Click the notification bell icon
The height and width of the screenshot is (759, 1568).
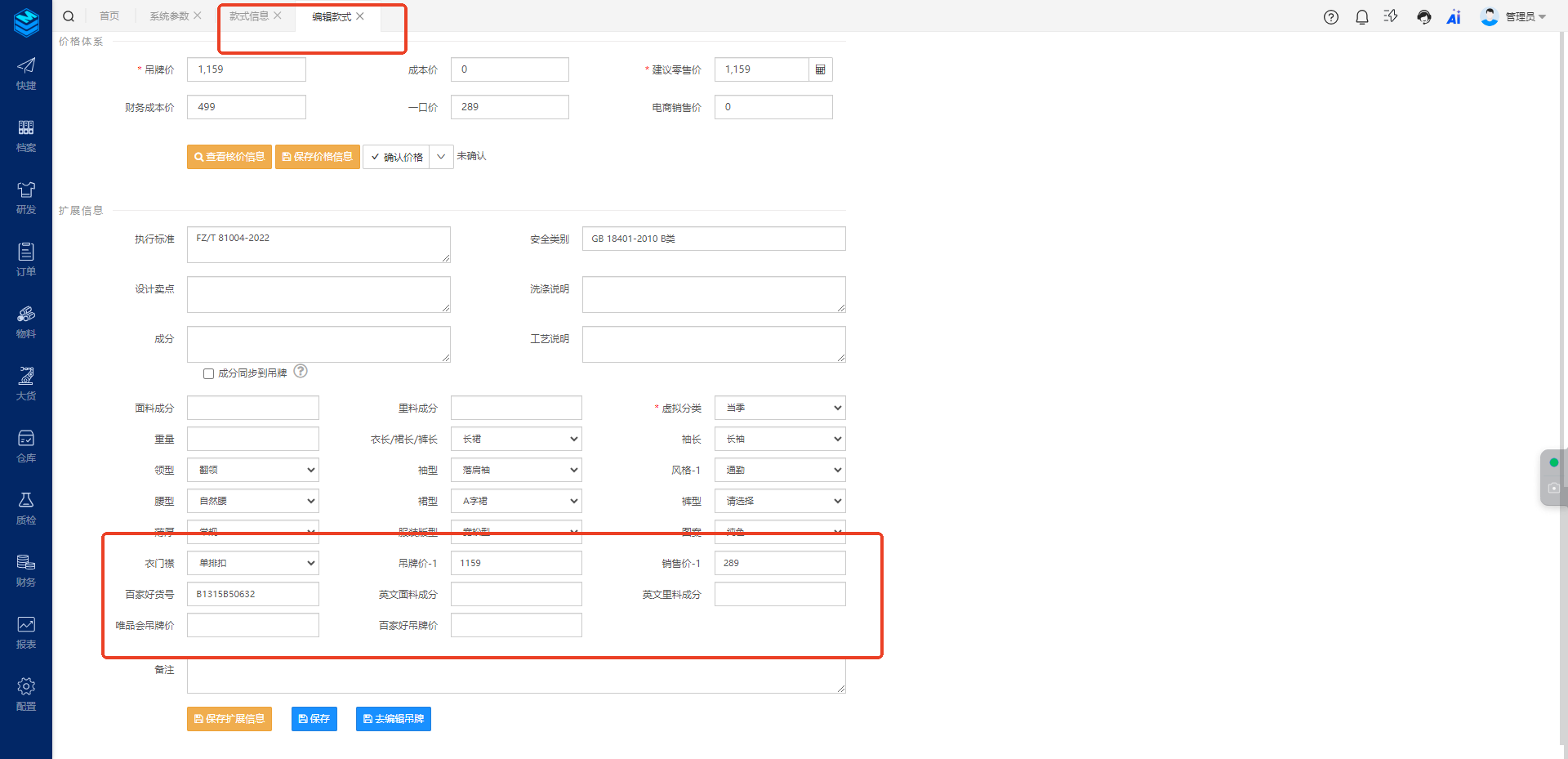[1361, 17]
